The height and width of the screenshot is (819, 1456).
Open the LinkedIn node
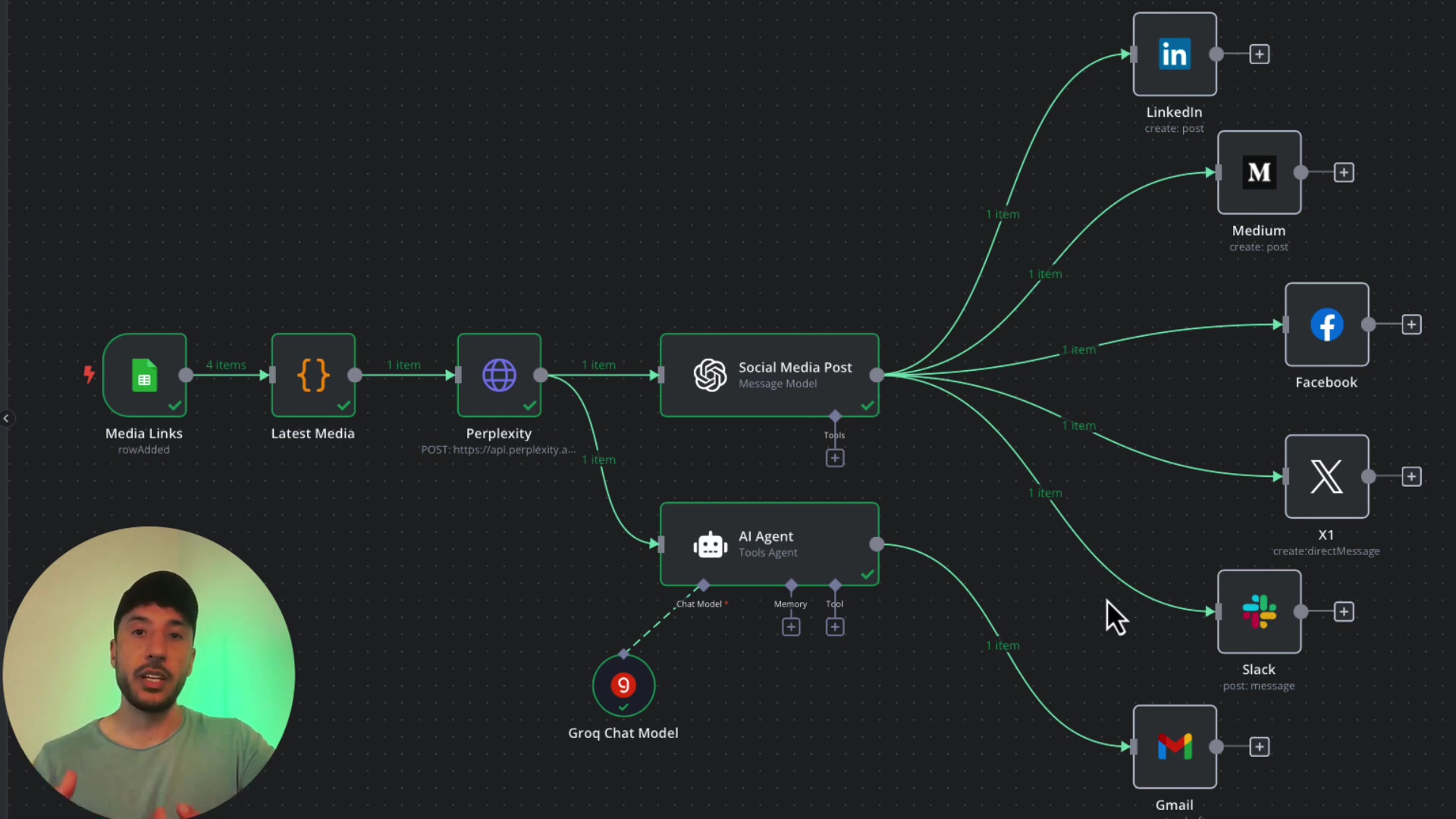pyautogui.click(x=1175, y=54)
